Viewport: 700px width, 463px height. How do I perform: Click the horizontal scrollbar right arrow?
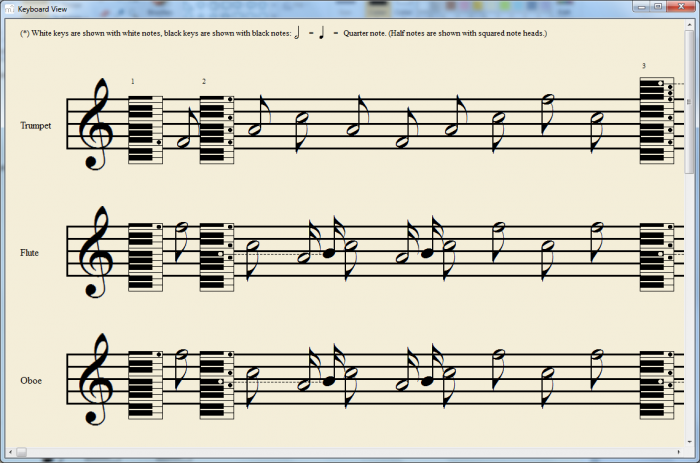coord(679,452)
